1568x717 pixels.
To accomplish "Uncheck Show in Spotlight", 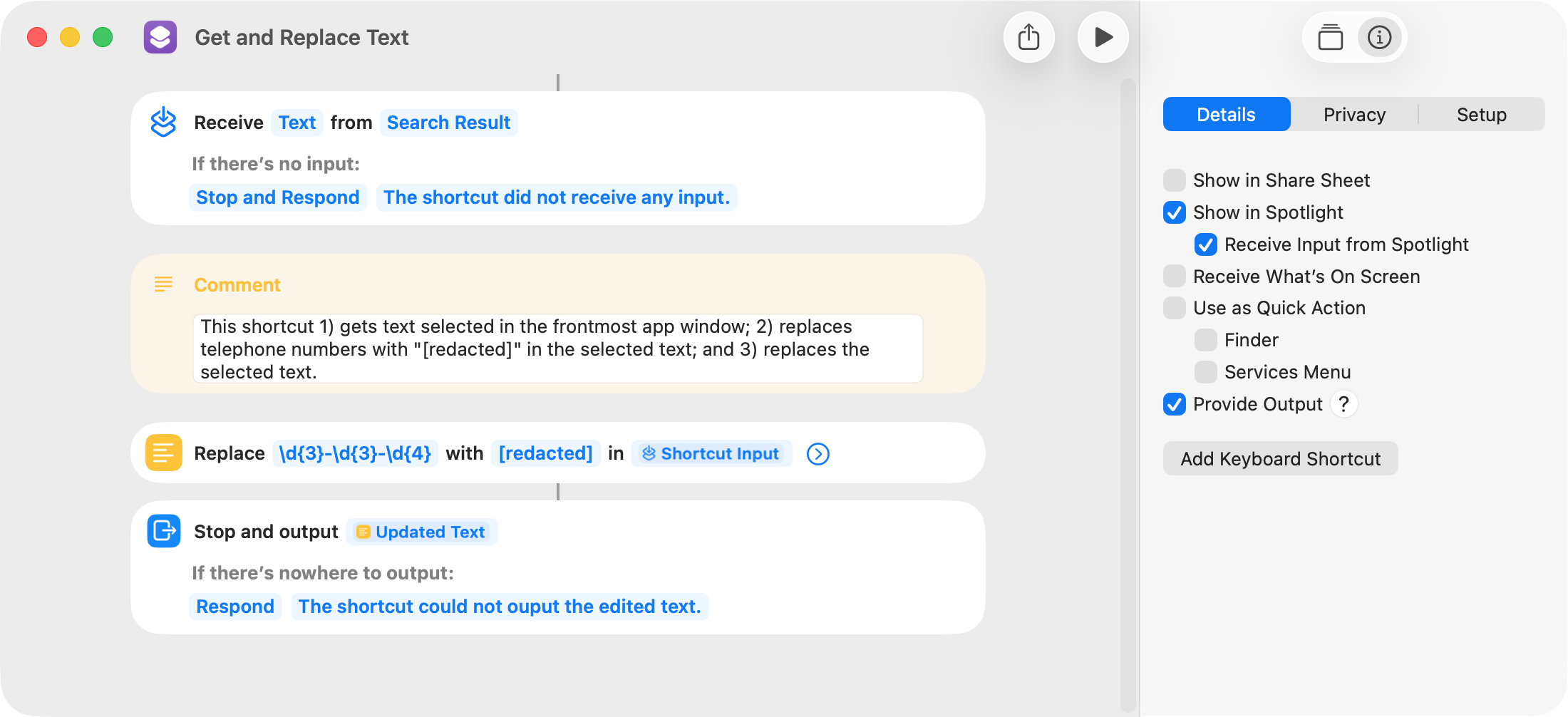I will click(x=1175, y=212).
